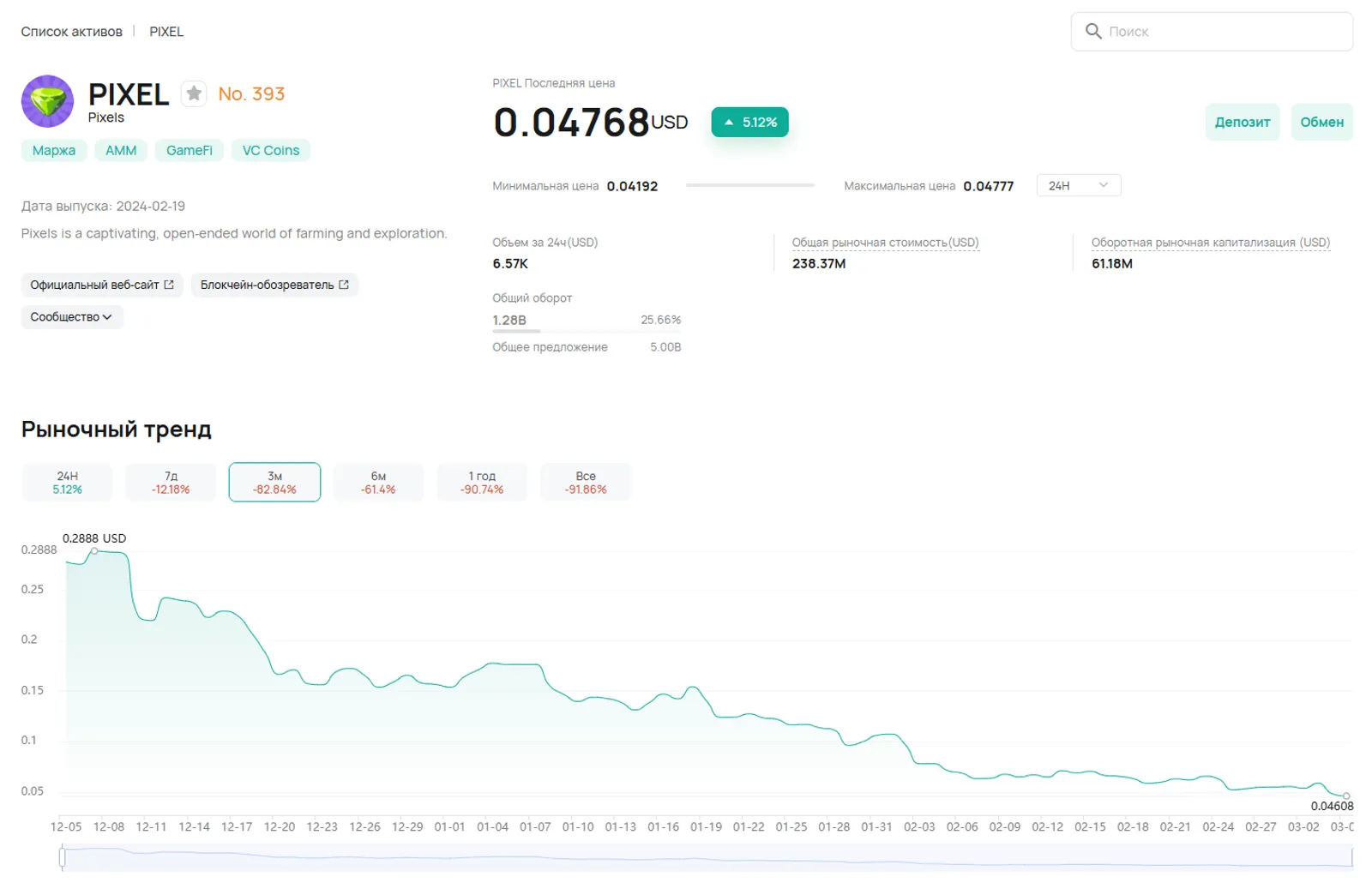
Task: Click the 25.66% circulation percentage
Action: click(x=661, y=320)
